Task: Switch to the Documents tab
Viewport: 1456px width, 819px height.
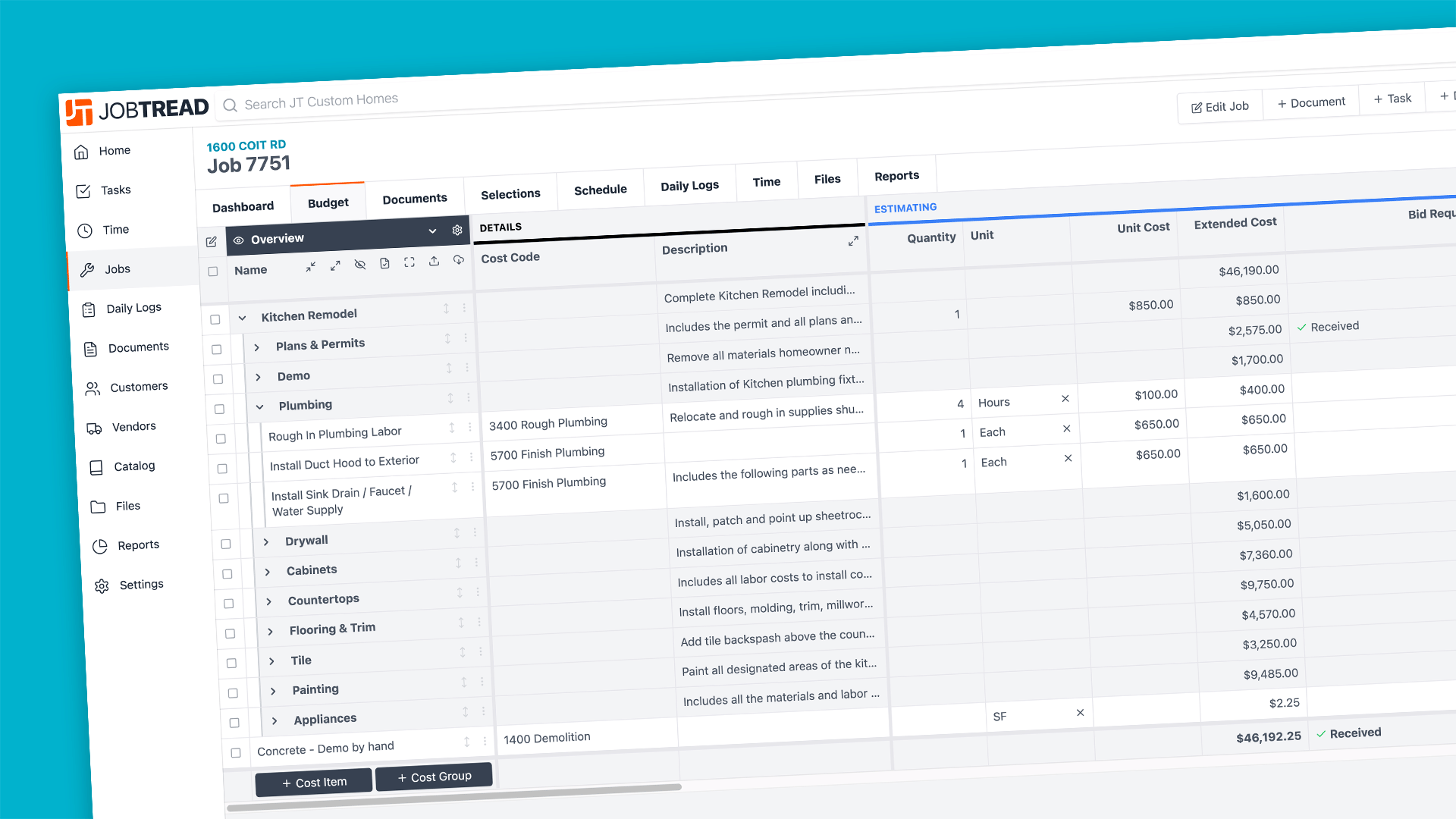Action: [x=415, y=199]
